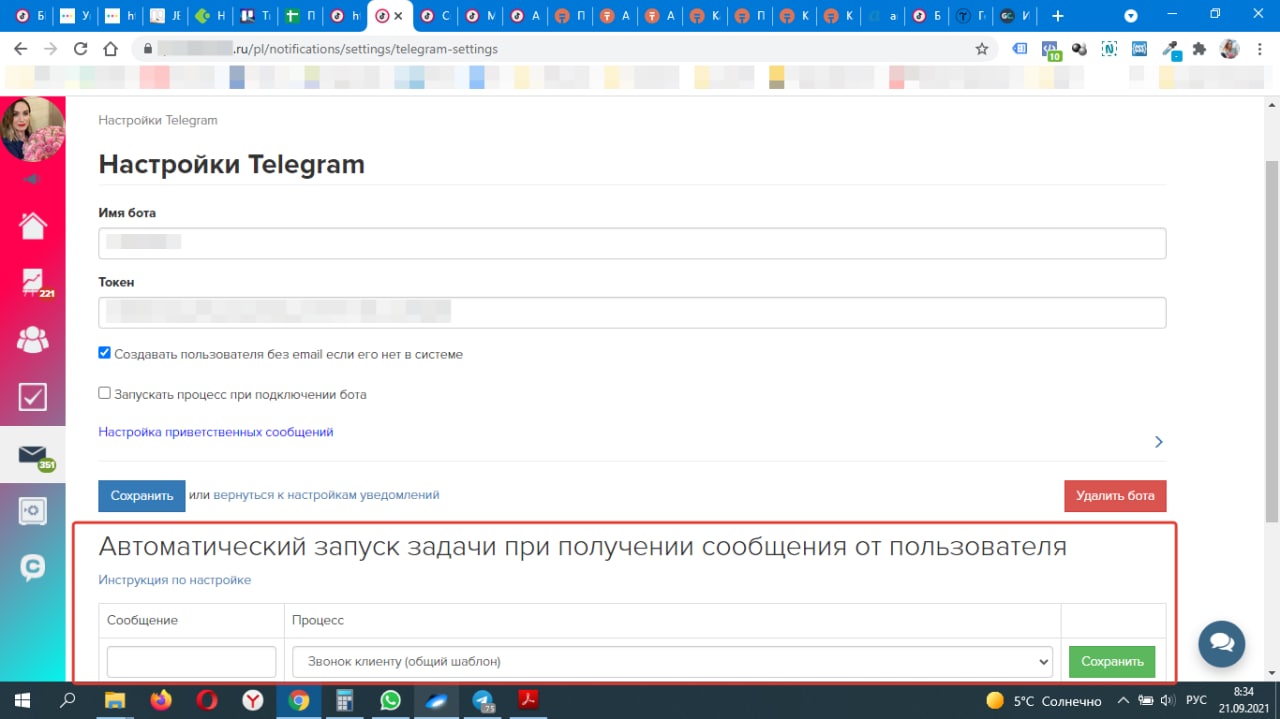The height and width of the screenshot is (719, 1280).
Task: Open the browser home page button
Action: click(111, 49)
